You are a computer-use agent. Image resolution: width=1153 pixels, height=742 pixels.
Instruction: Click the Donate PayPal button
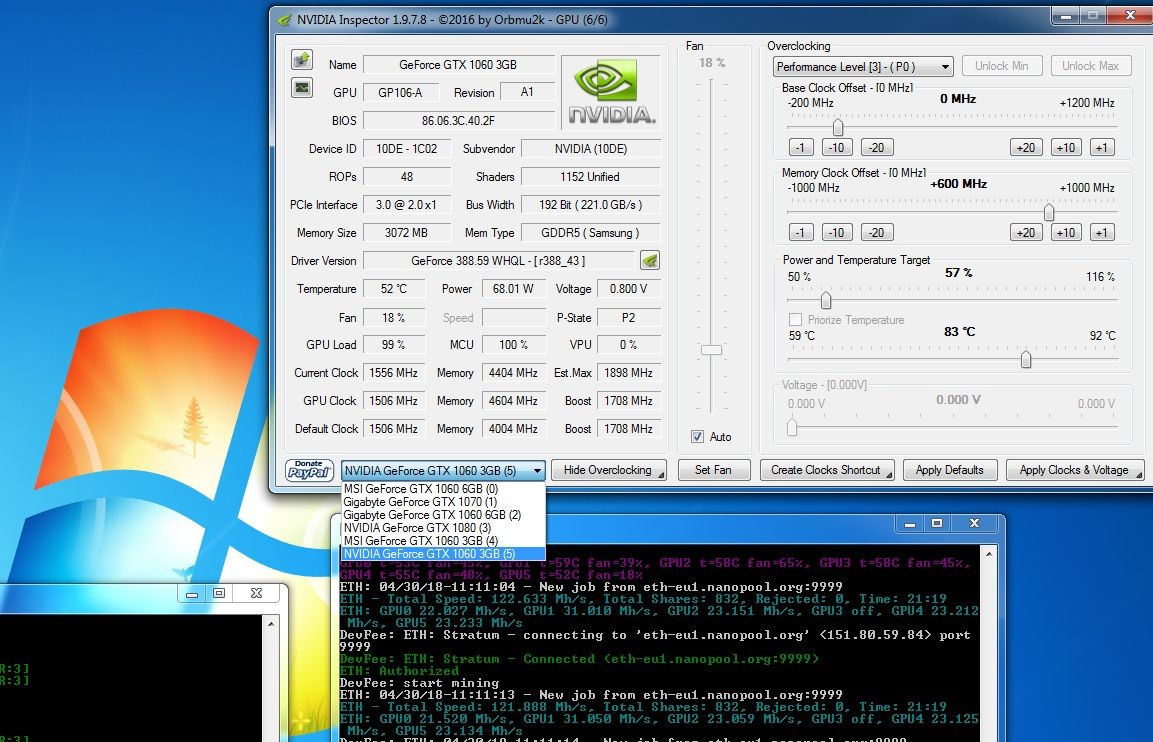click(309, 470)
